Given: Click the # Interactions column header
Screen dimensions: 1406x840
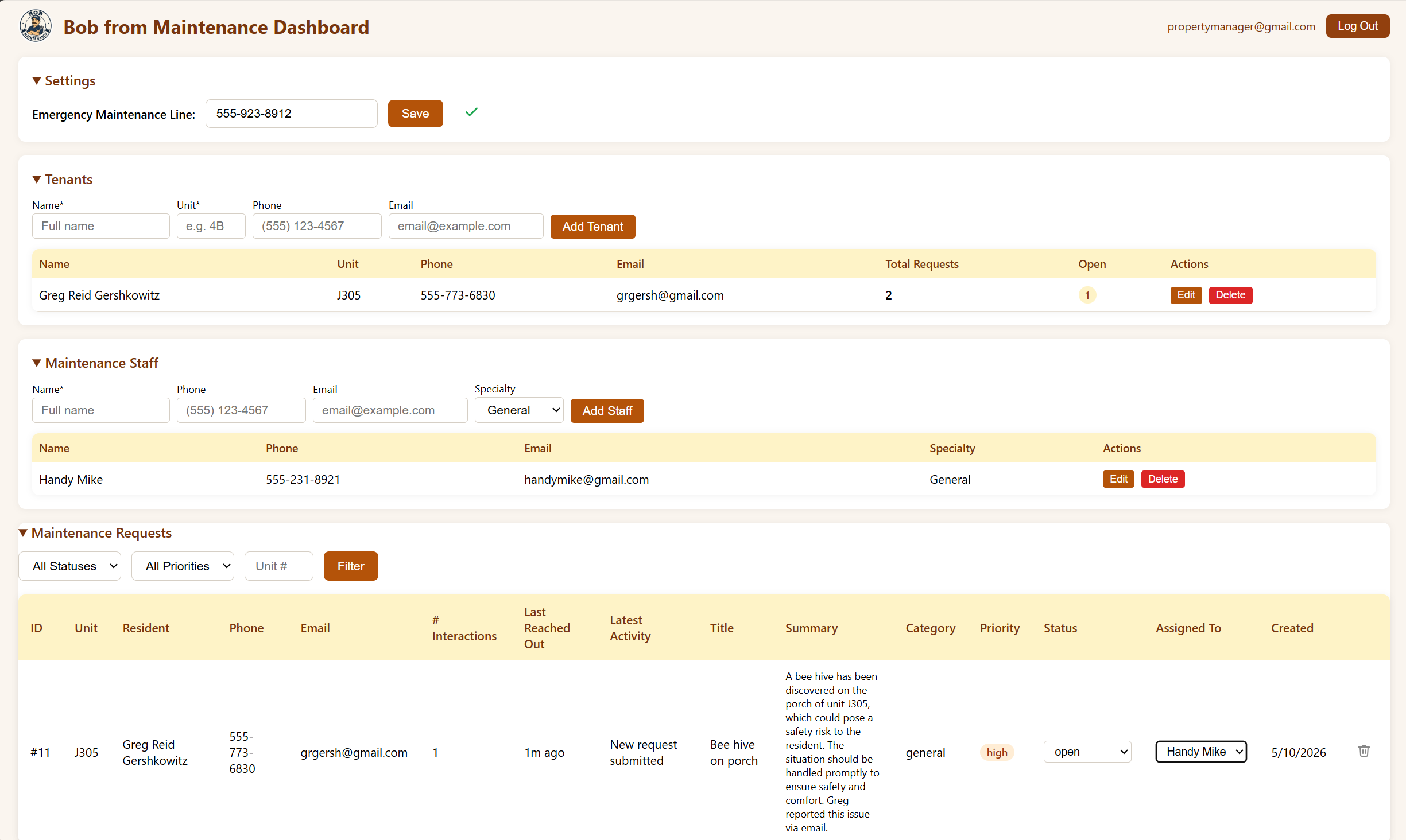Looking at the screenshot, I should pyautogui.click(x=464, y=628).
